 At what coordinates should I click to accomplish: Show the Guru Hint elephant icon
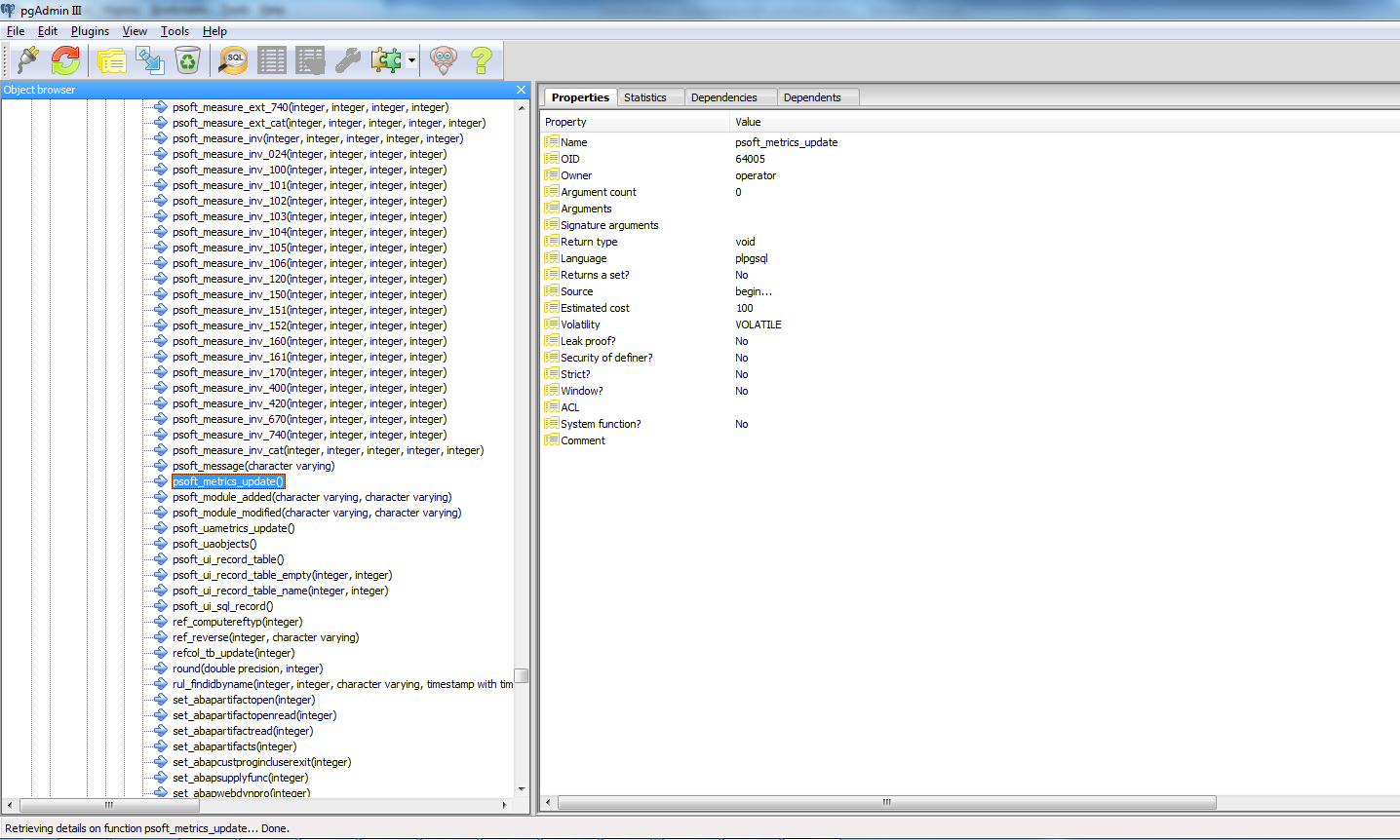tap(444, 60)
